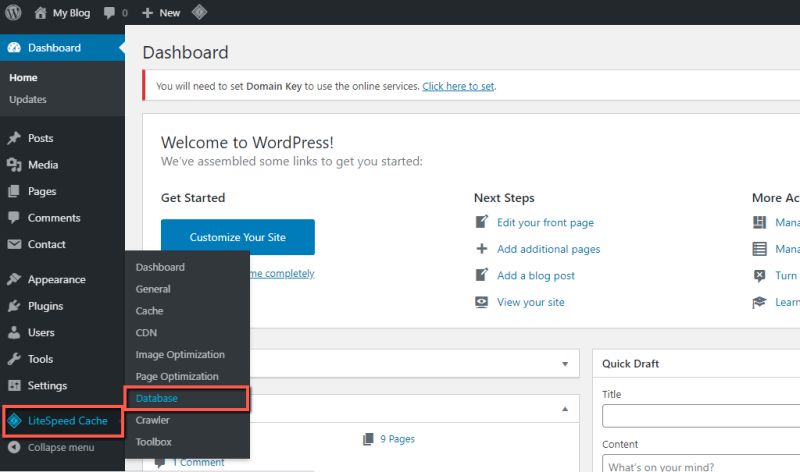Image resolution: width=800 pixels, height=472 pixels.
Task: Click the edit icon beside front page link
Action: [482, 222]
